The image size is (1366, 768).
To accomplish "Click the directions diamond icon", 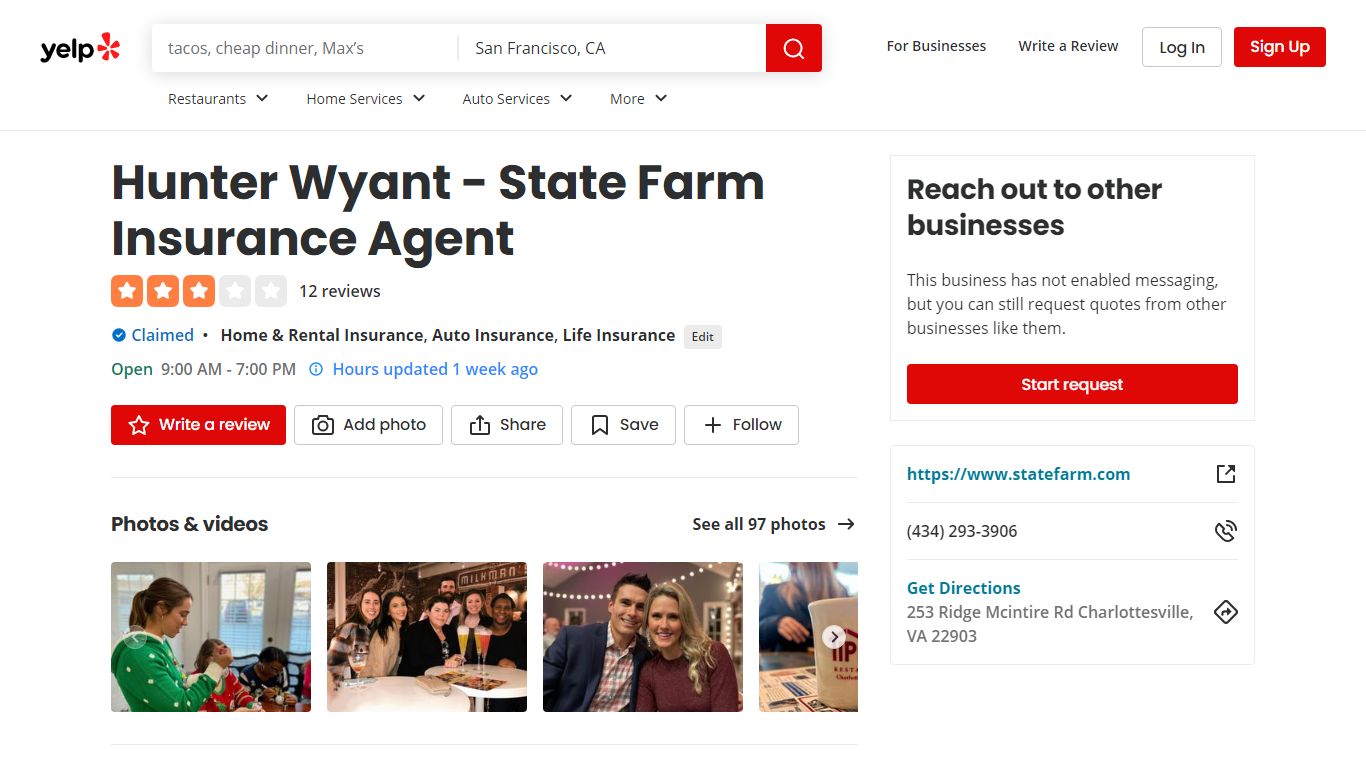I will [1226, 612].
